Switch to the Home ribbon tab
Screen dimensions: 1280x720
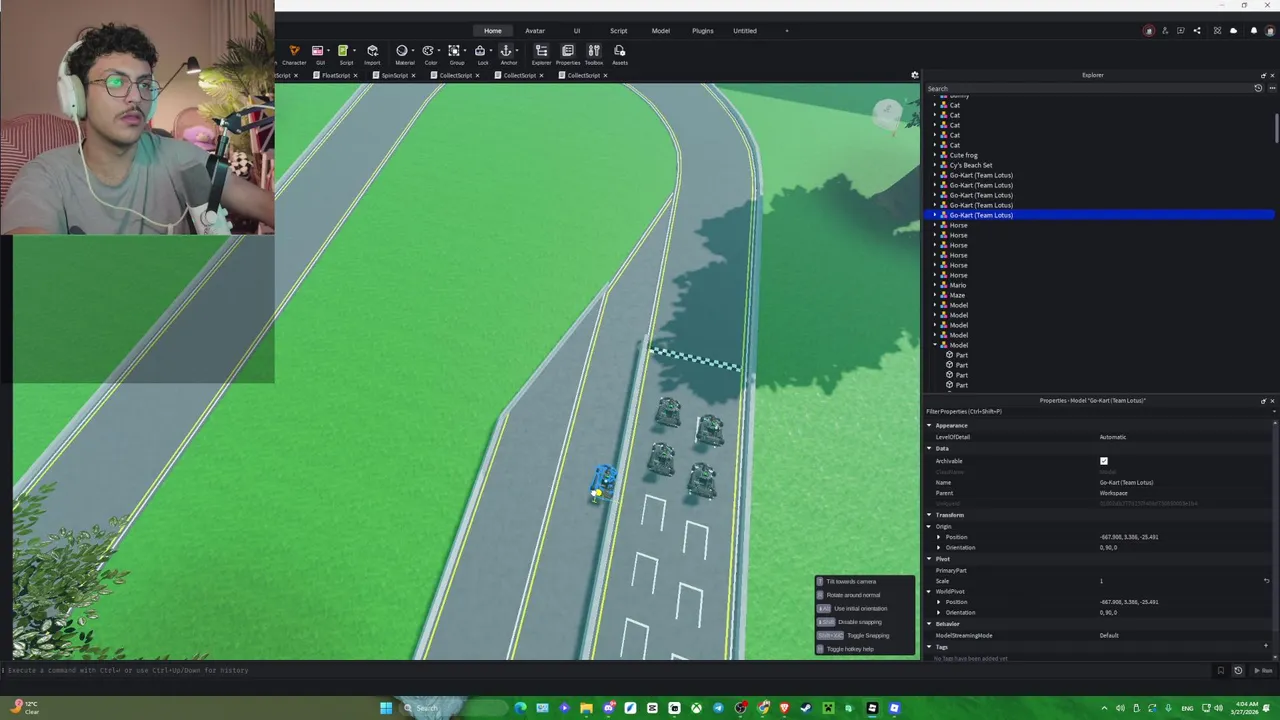(x=493, y=31)
